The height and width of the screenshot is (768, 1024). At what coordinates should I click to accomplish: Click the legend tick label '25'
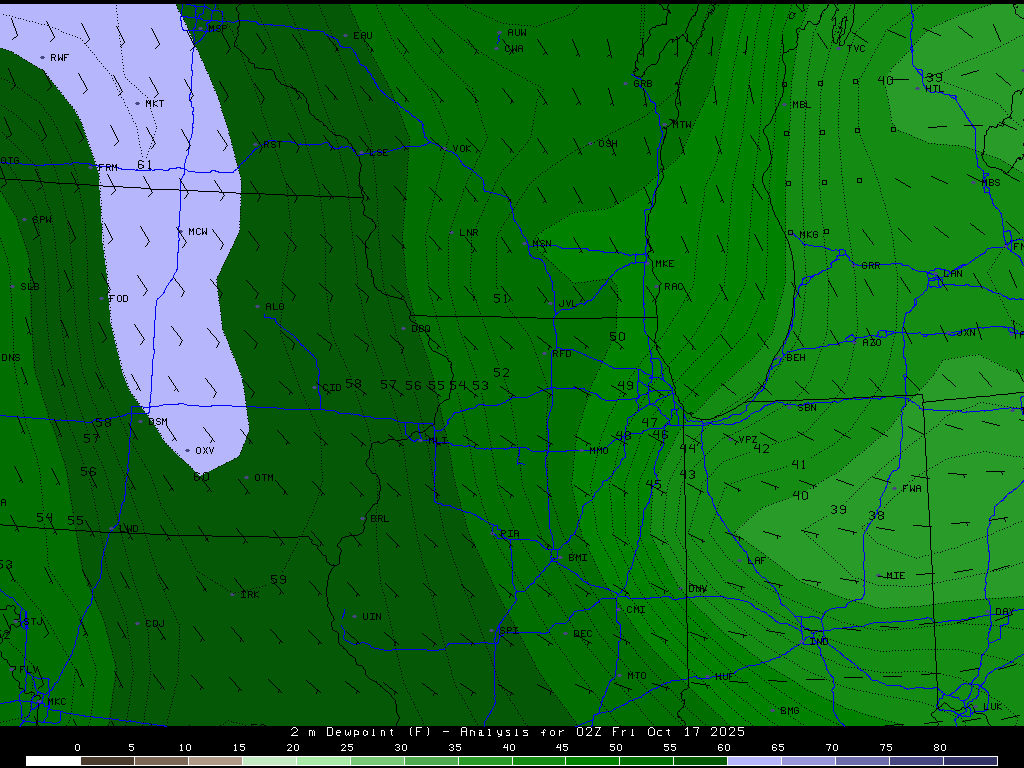(x=347, y=748)
